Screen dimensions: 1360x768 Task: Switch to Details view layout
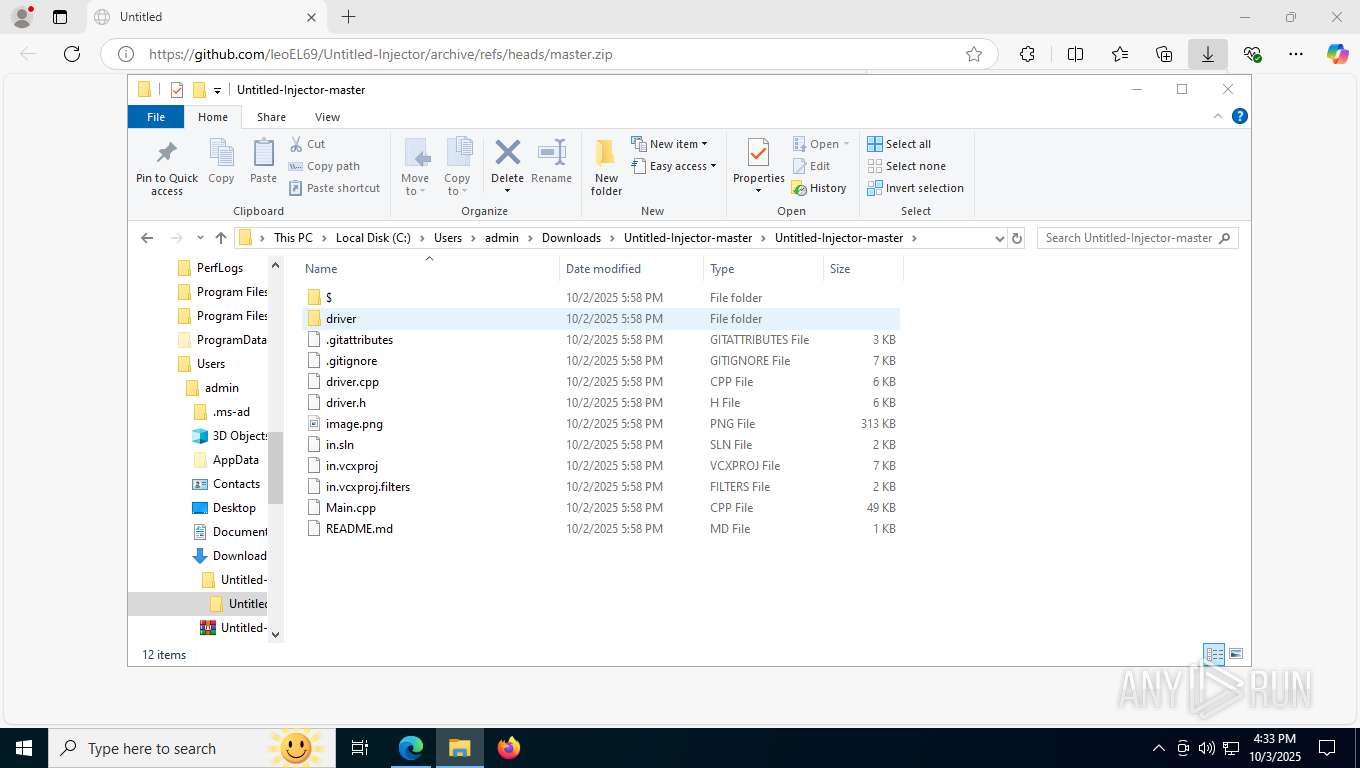(x=1214, y=655)
